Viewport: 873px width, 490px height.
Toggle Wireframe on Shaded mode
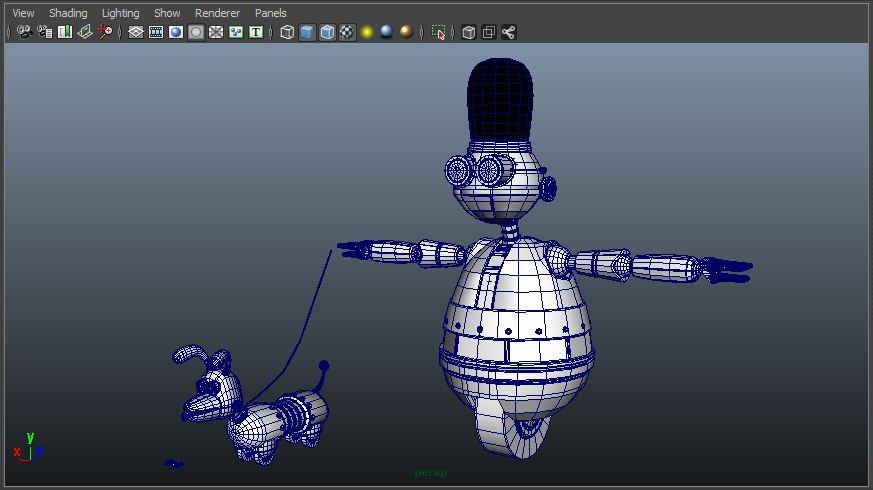tap(327, 32)
